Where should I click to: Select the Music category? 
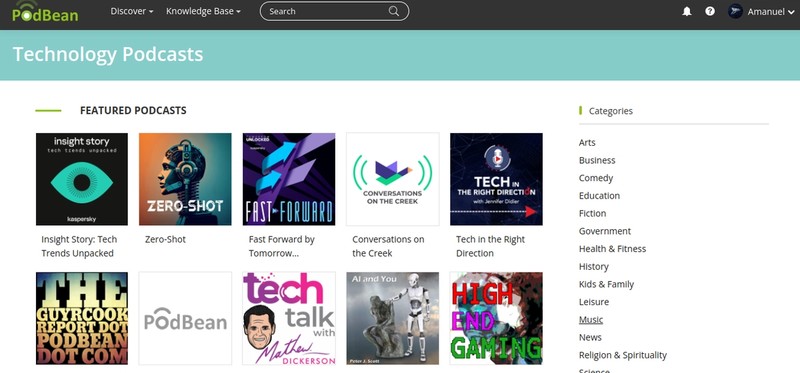tap(591, 319)
